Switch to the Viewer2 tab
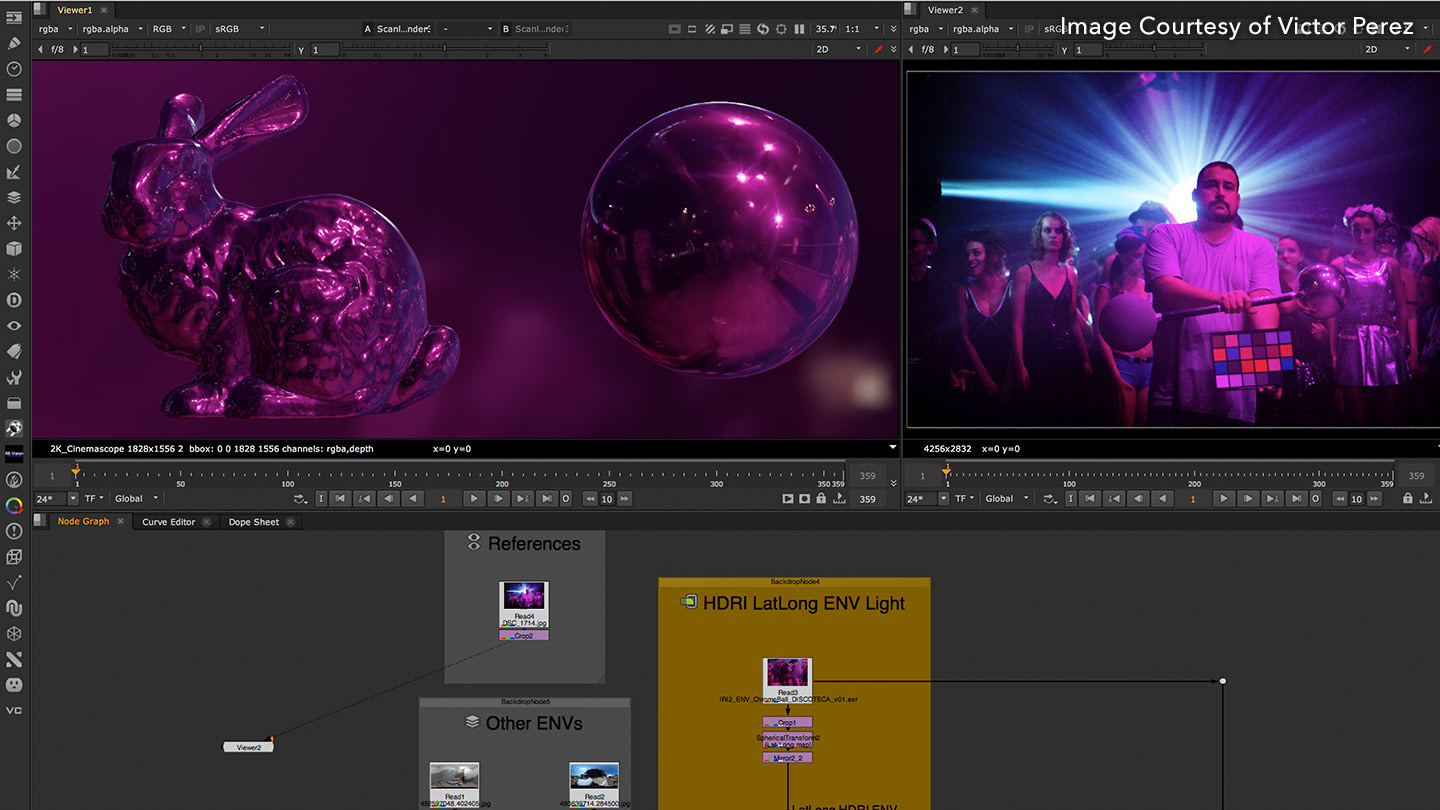The image size is (1440, 810). point(945,10)
